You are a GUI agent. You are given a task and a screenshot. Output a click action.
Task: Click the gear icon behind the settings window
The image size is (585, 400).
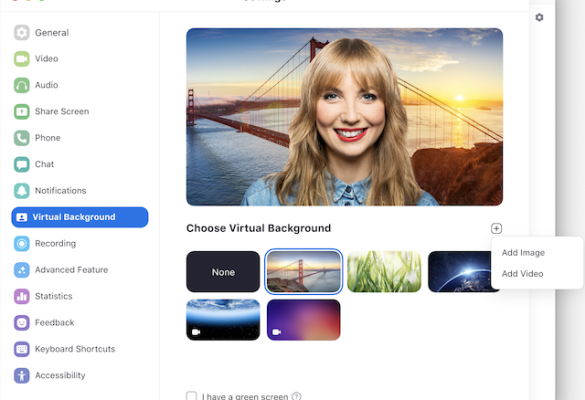(539, 17)
